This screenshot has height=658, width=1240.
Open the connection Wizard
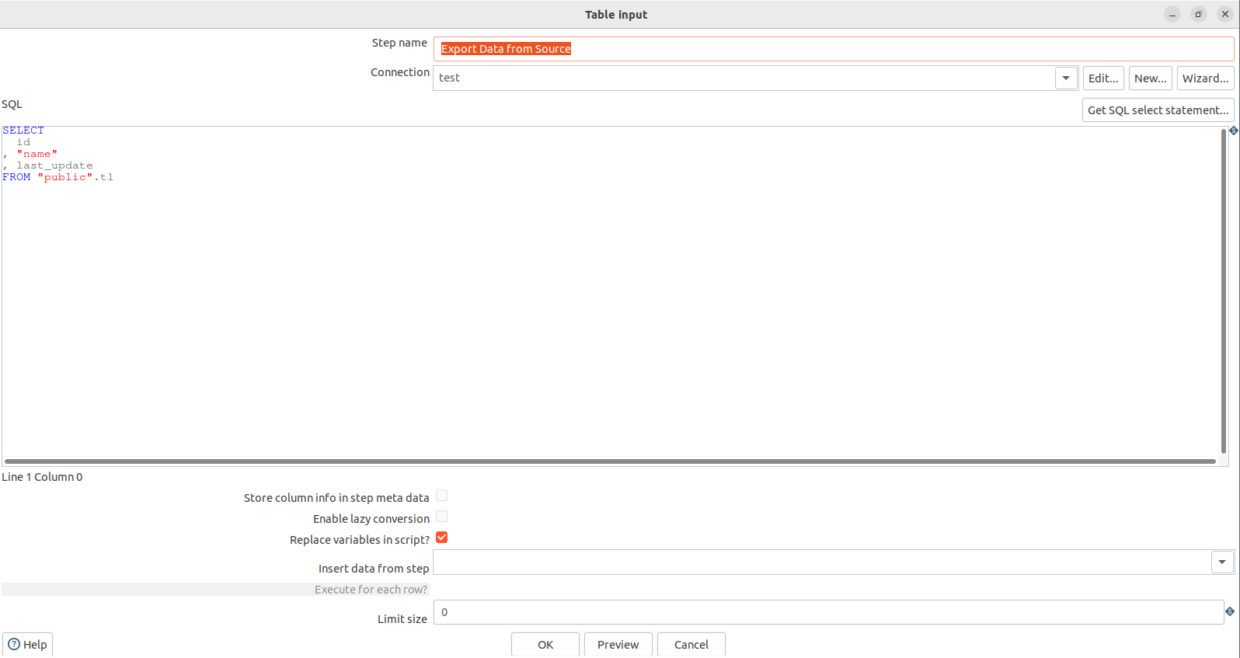(x=1205, y=77)
